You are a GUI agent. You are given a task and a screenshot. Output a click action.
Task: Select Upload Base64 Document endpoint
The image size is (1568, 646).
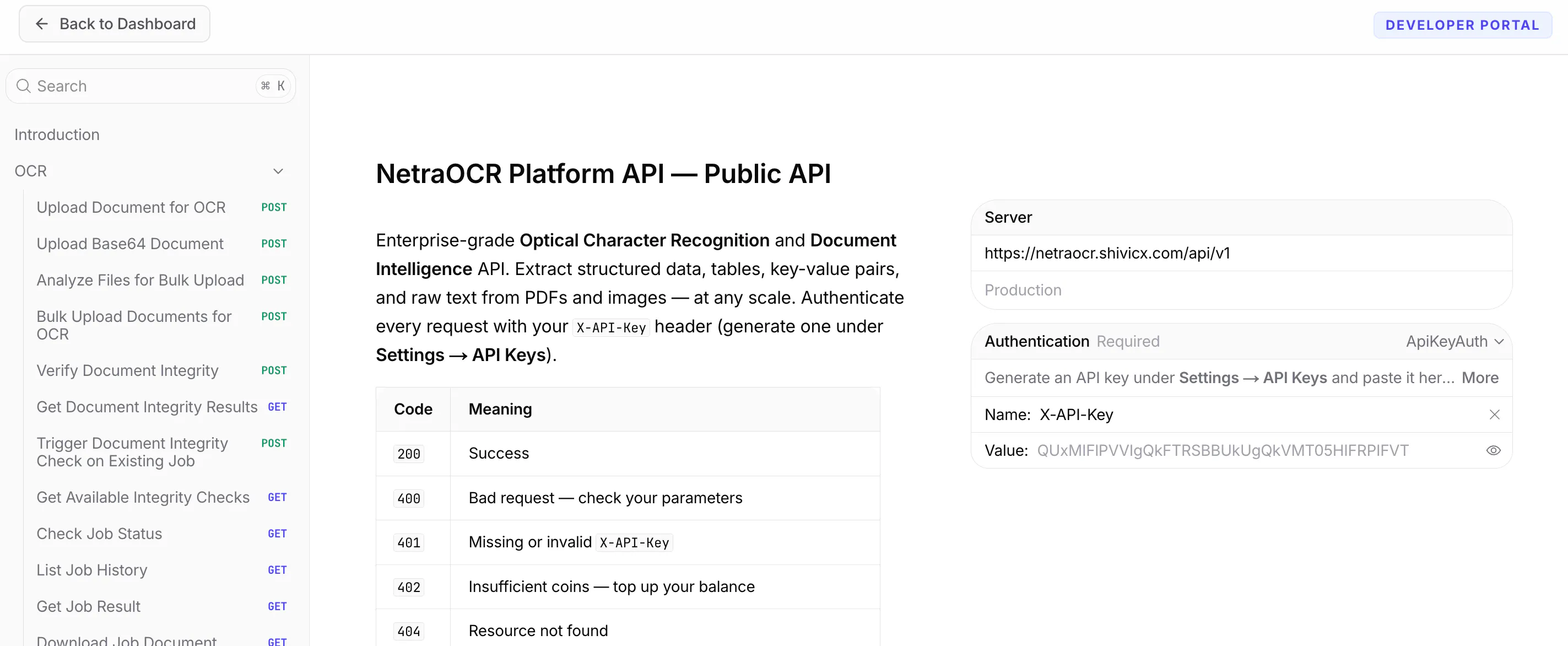(161, 244)
